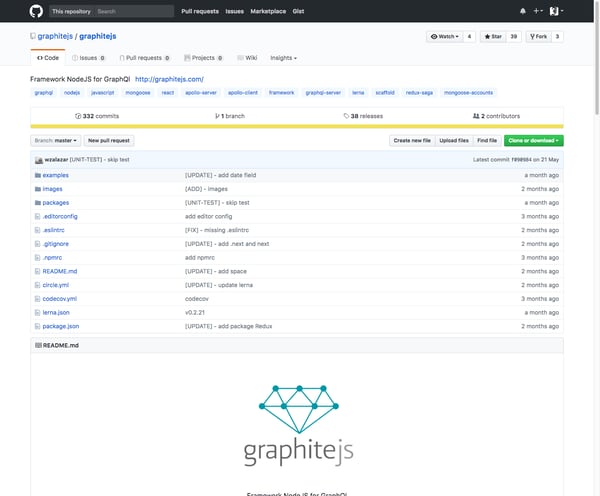Click the GitHub octocat logo
Image resolution: width=600 pixels, height=496 pixels.
point(36,11)
